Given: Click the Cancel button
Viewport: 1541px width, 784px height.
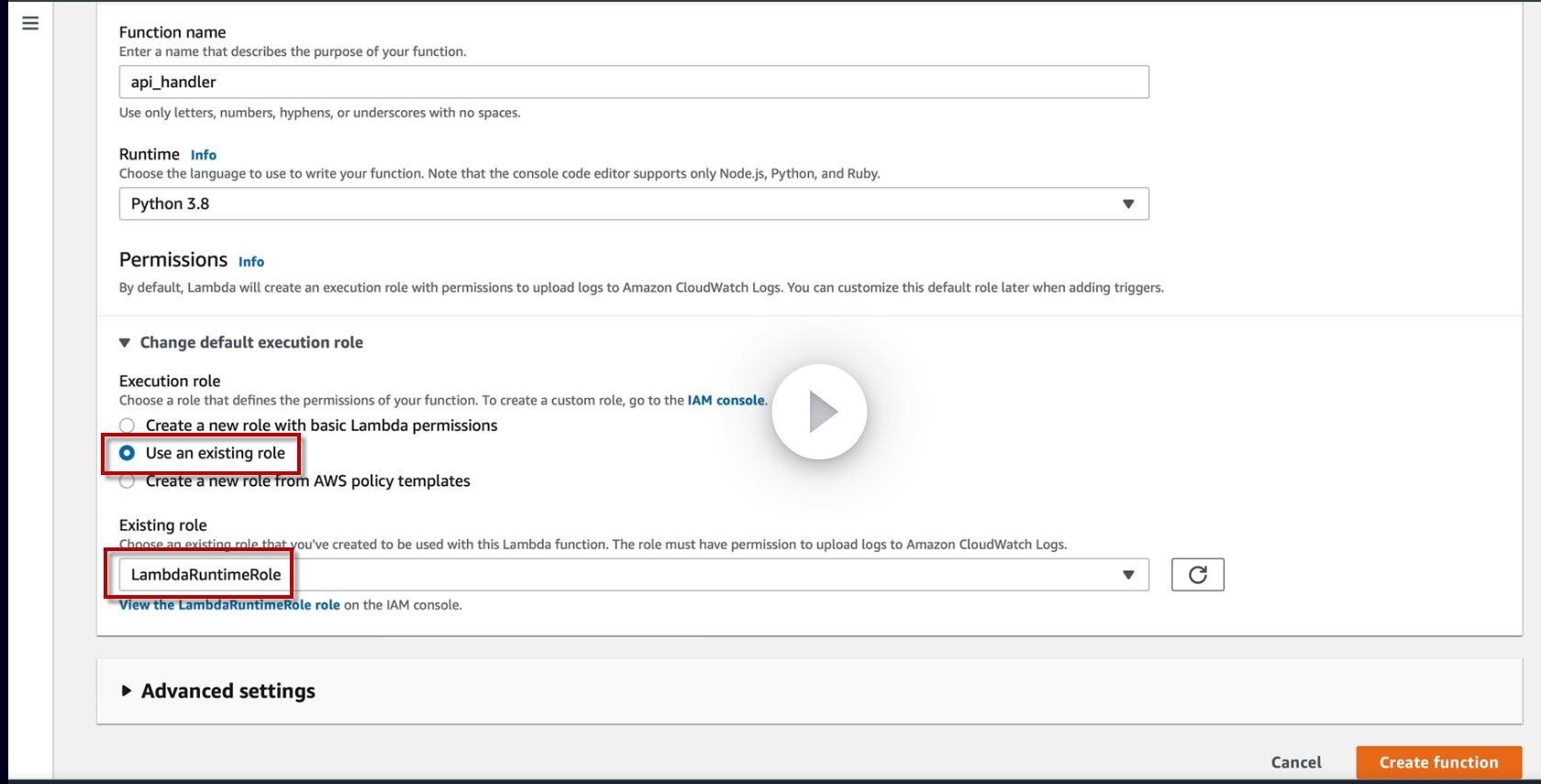Looking at the screenshot, I should pos(1296,762).
